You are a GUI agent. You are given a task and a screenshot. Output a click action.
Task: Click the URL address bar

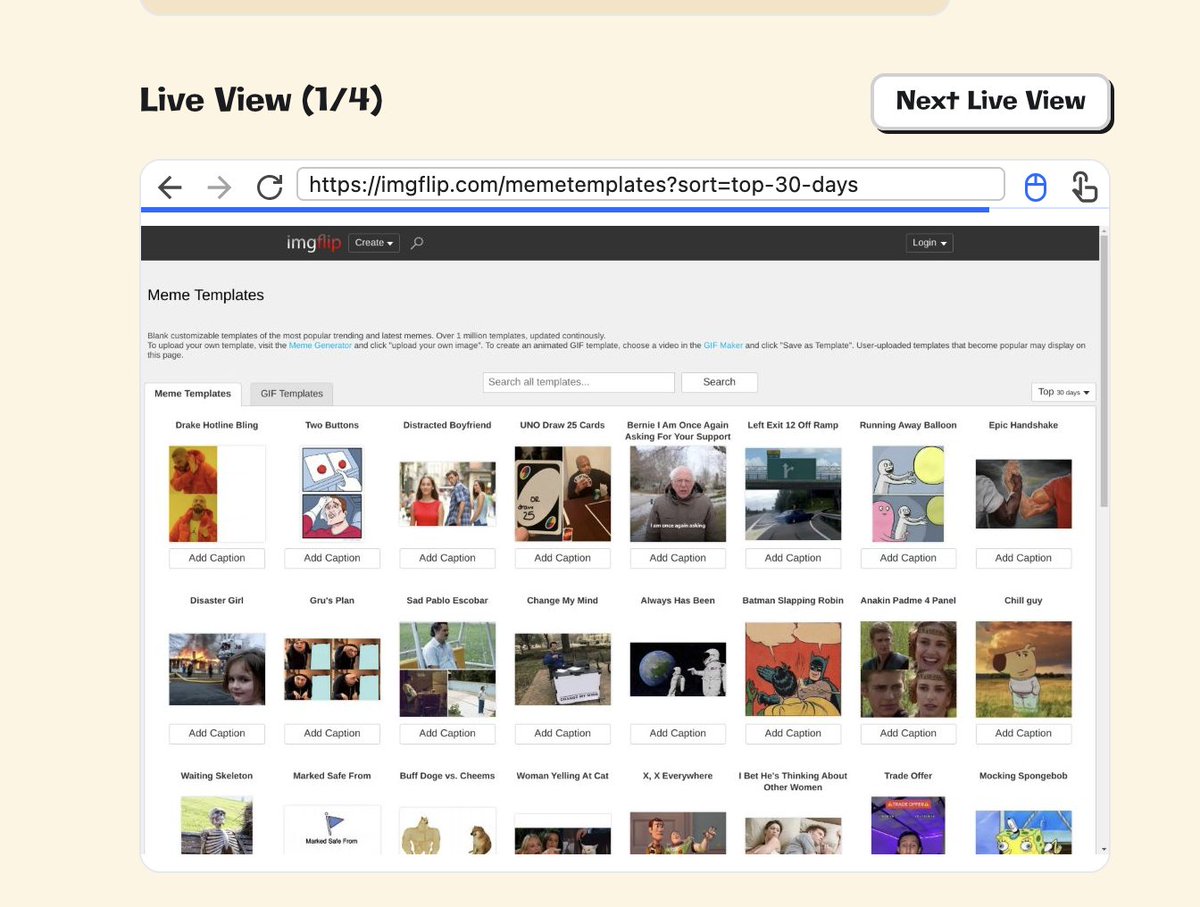pos(650,185)
